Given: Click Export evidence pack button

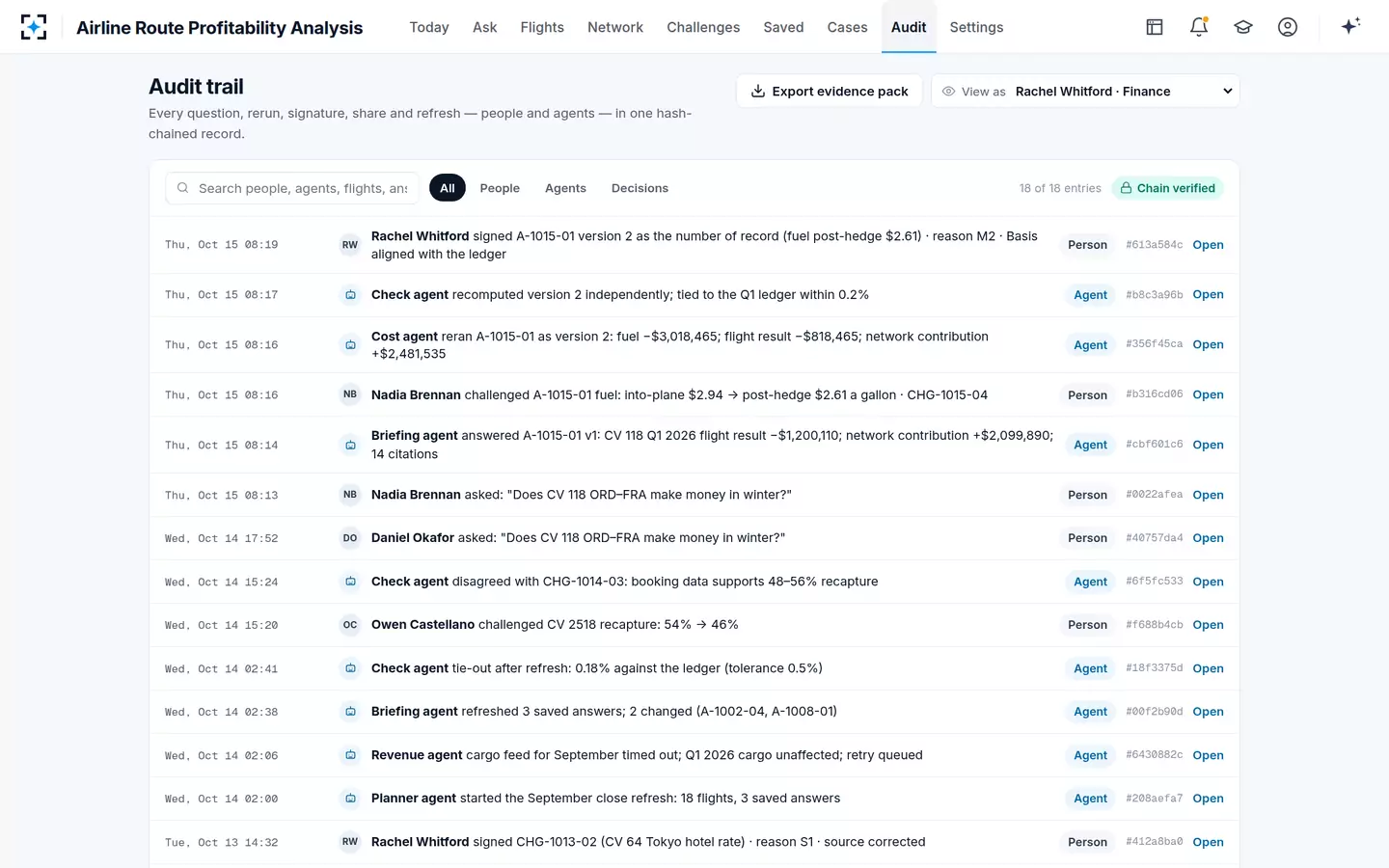Looking at the screenshot, I should (830, 92).
